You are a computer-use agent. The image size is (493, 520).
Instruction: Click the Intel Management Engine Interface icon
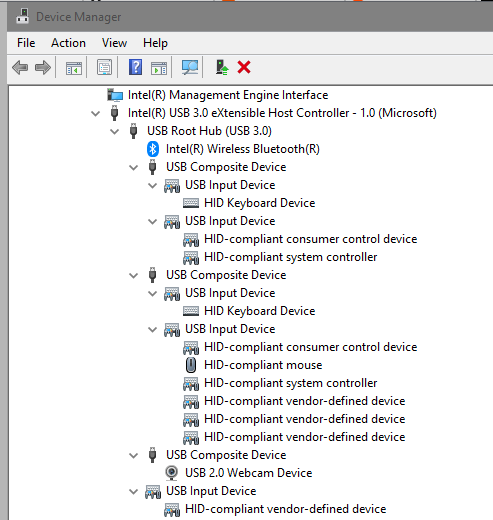[x=115, y=95]
